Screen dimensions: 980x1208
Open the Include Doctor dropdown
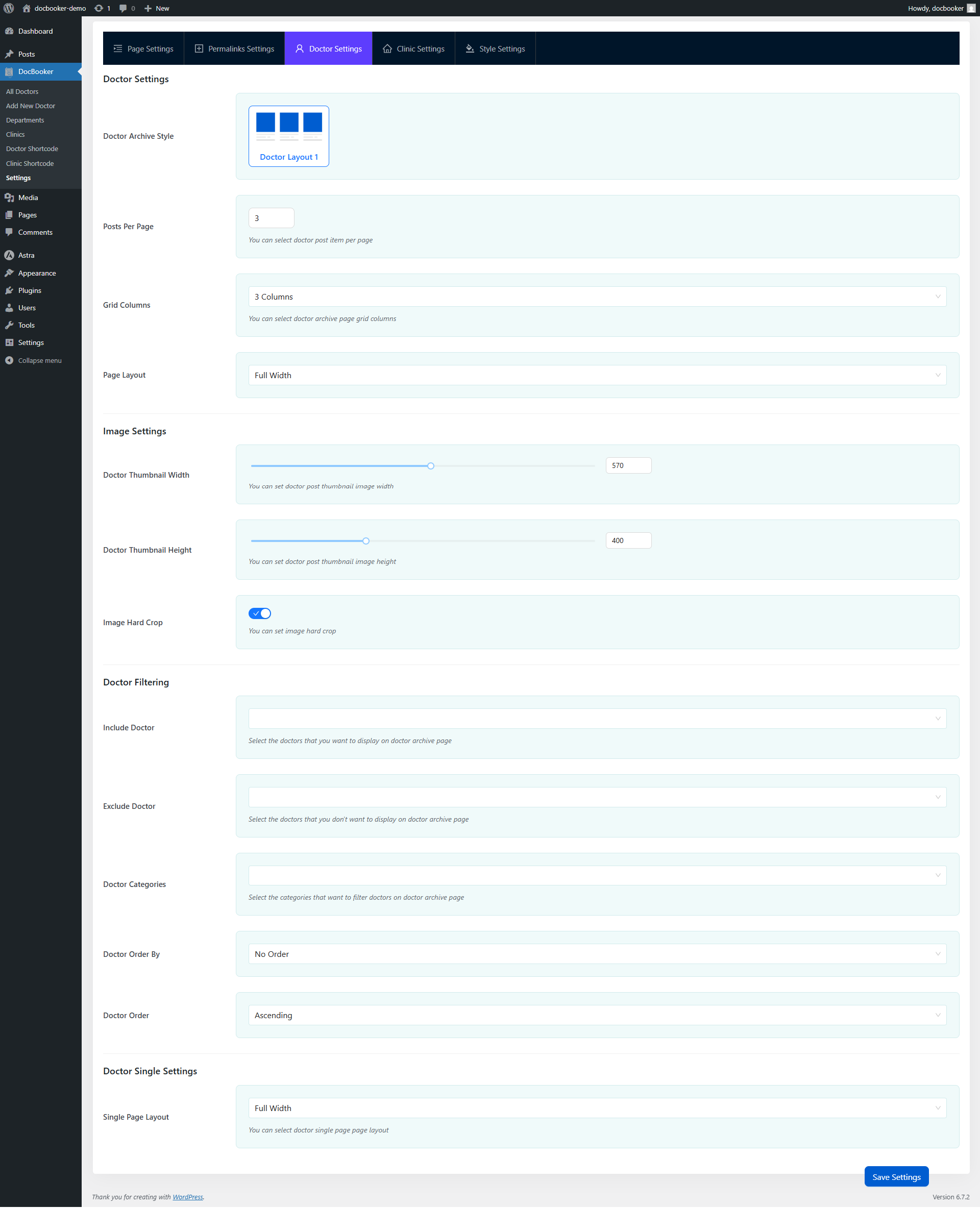pyautogui.click(x=597, y=719)
